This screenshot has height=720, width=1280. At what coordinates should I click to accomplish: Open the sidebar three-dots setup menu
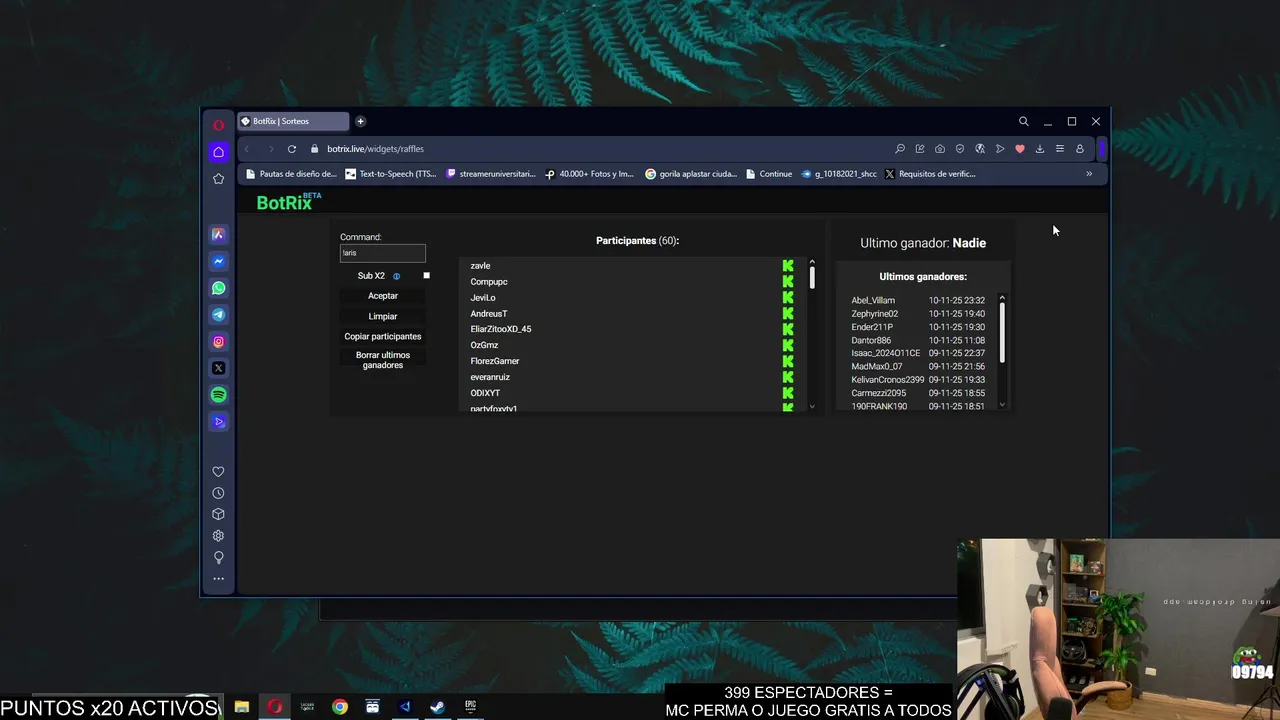[x=218, y=579]
